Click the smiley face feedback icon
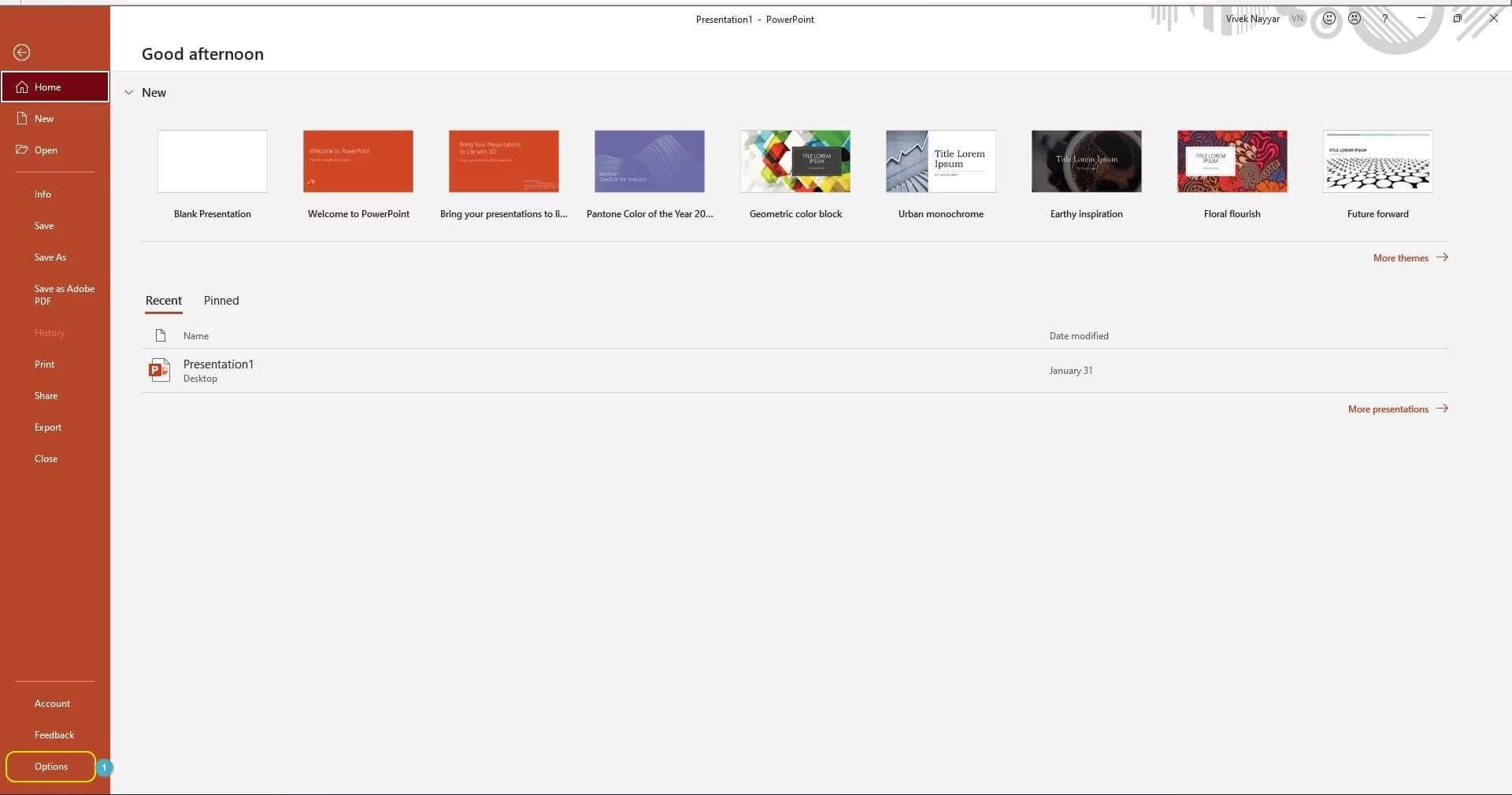1512x795 pixels. click(x=1329, y=18)
